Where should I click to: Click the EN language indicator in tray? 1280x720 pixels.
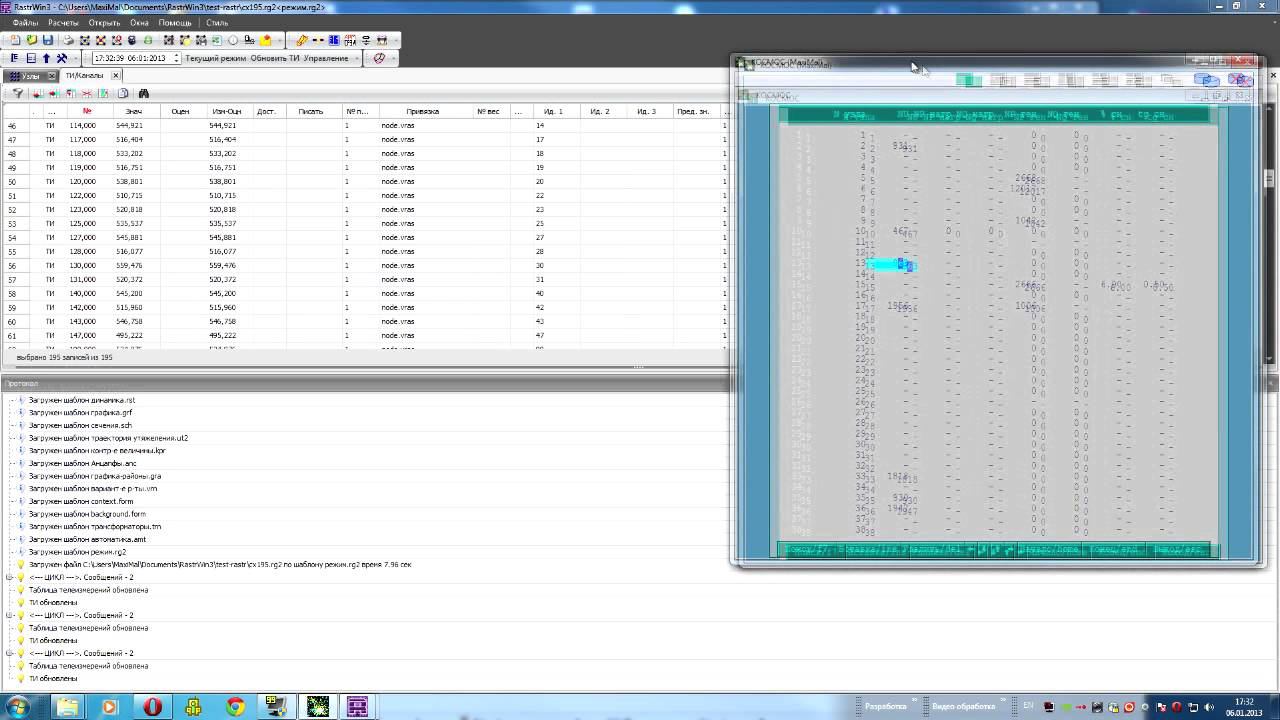(x=1028, y=706)
